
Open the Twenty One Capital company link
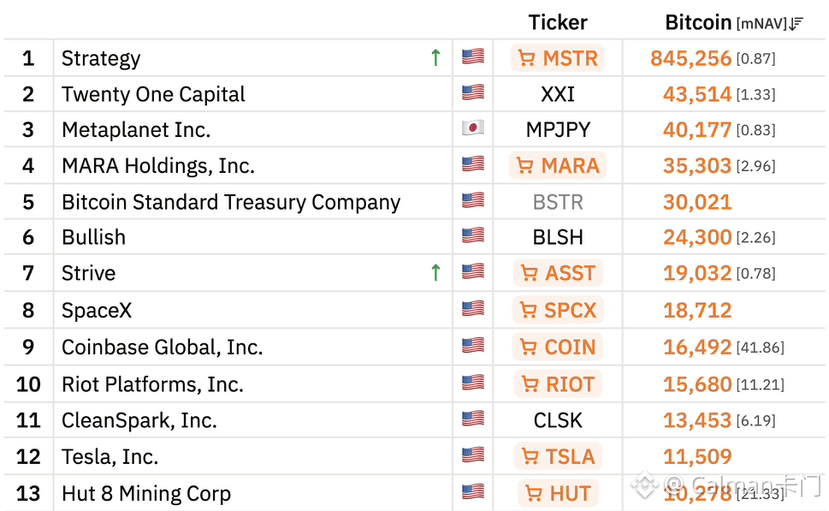pyautogui.click(x=153, y=94)
